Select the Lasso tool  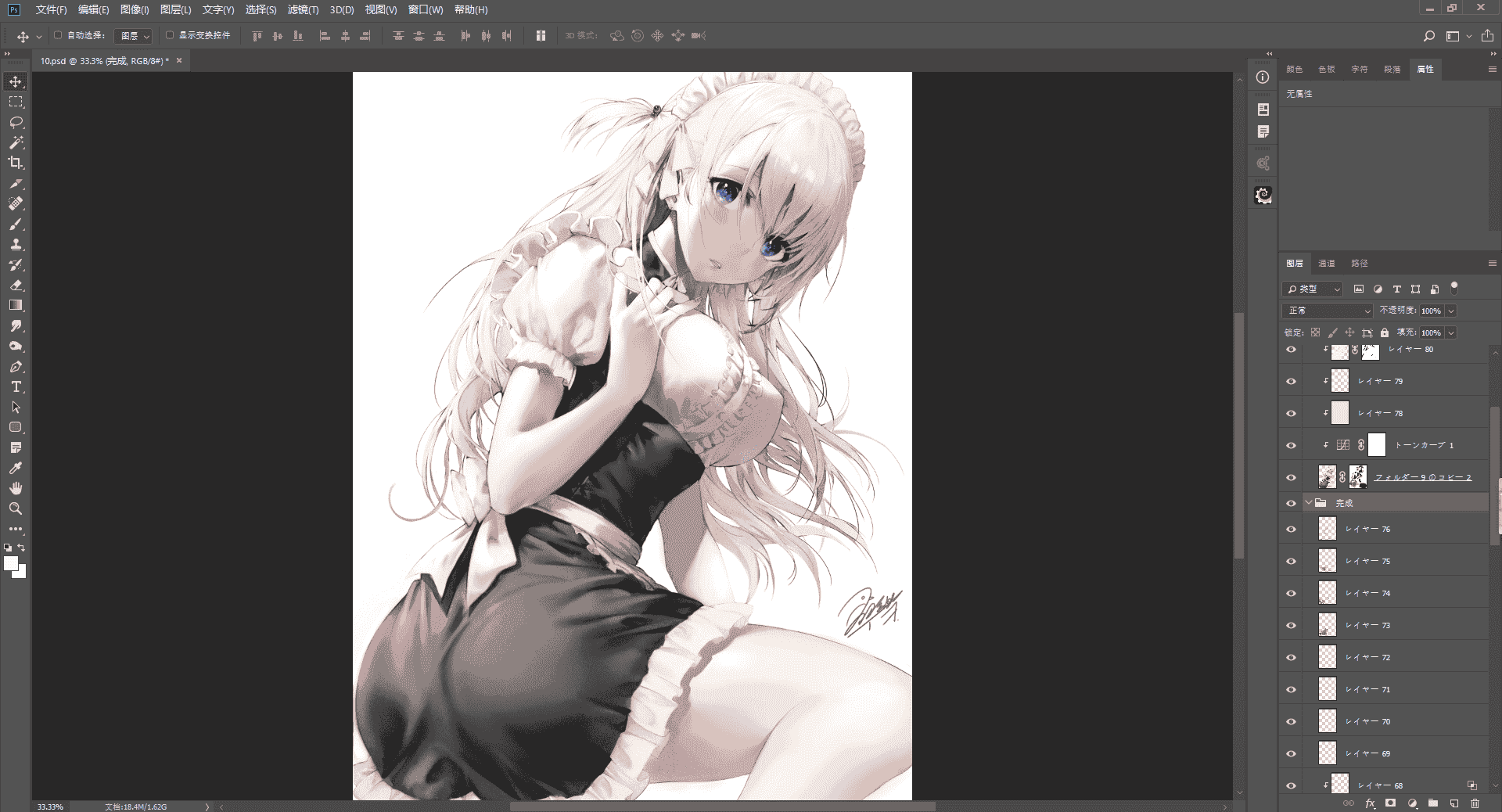click(16, 122)
